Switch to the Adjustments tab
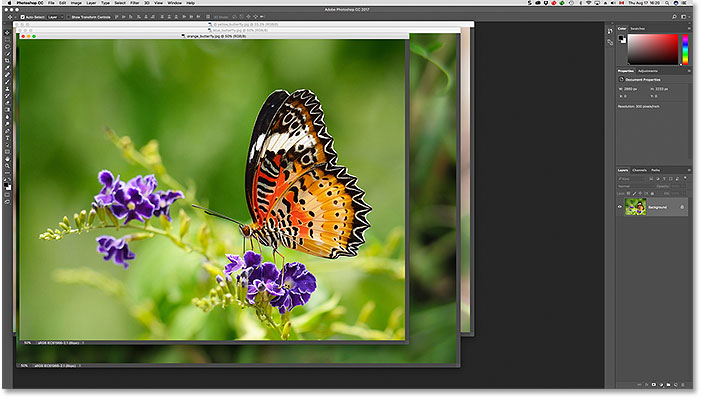The height and width of the screenshot is (398, 701). [648, 71]
